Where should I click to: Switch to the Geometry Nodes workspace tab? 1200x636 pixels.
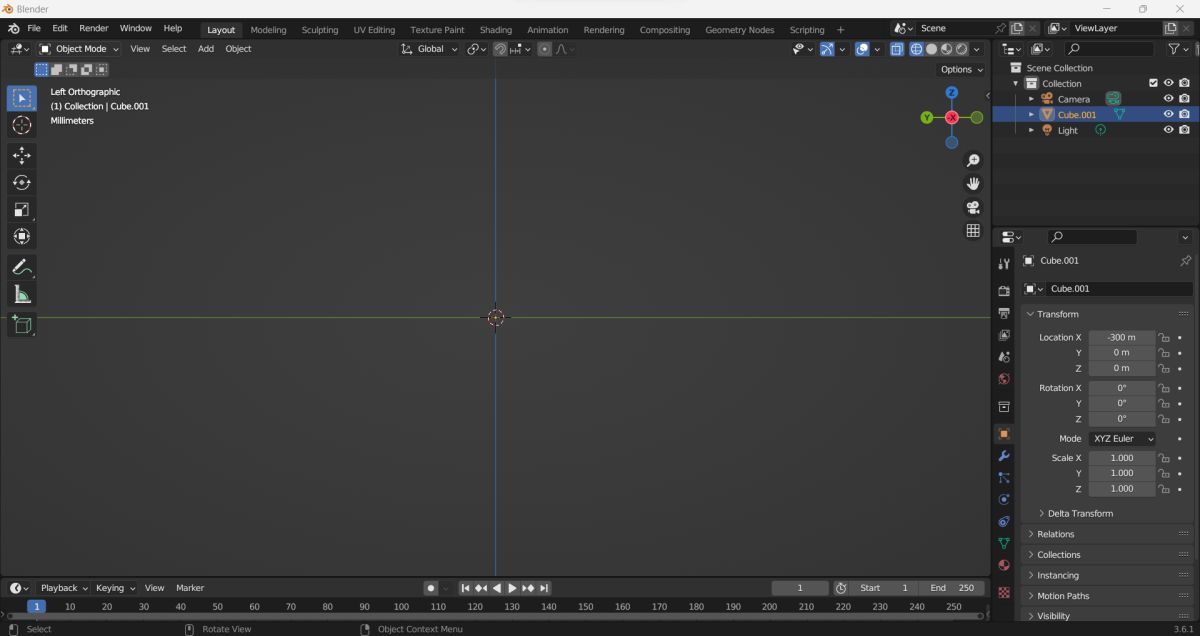pos(739,30)
